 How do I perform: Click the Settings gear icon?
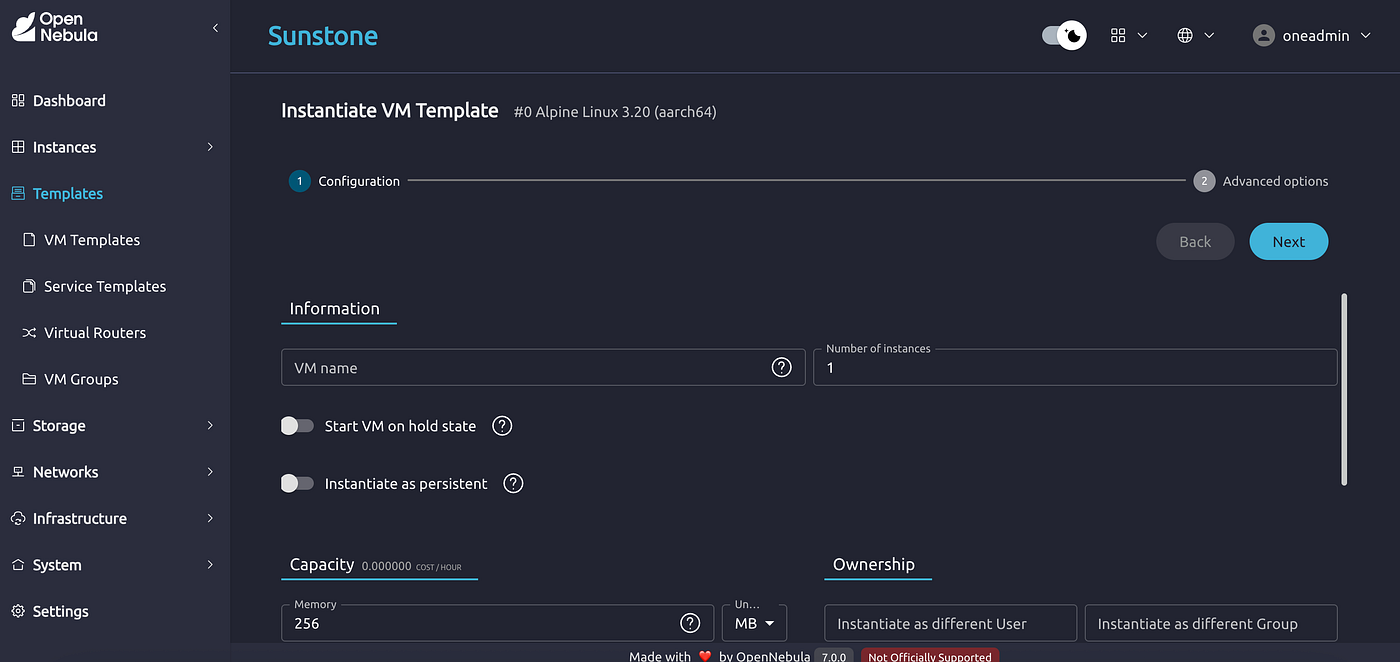[x=17, y=611]
